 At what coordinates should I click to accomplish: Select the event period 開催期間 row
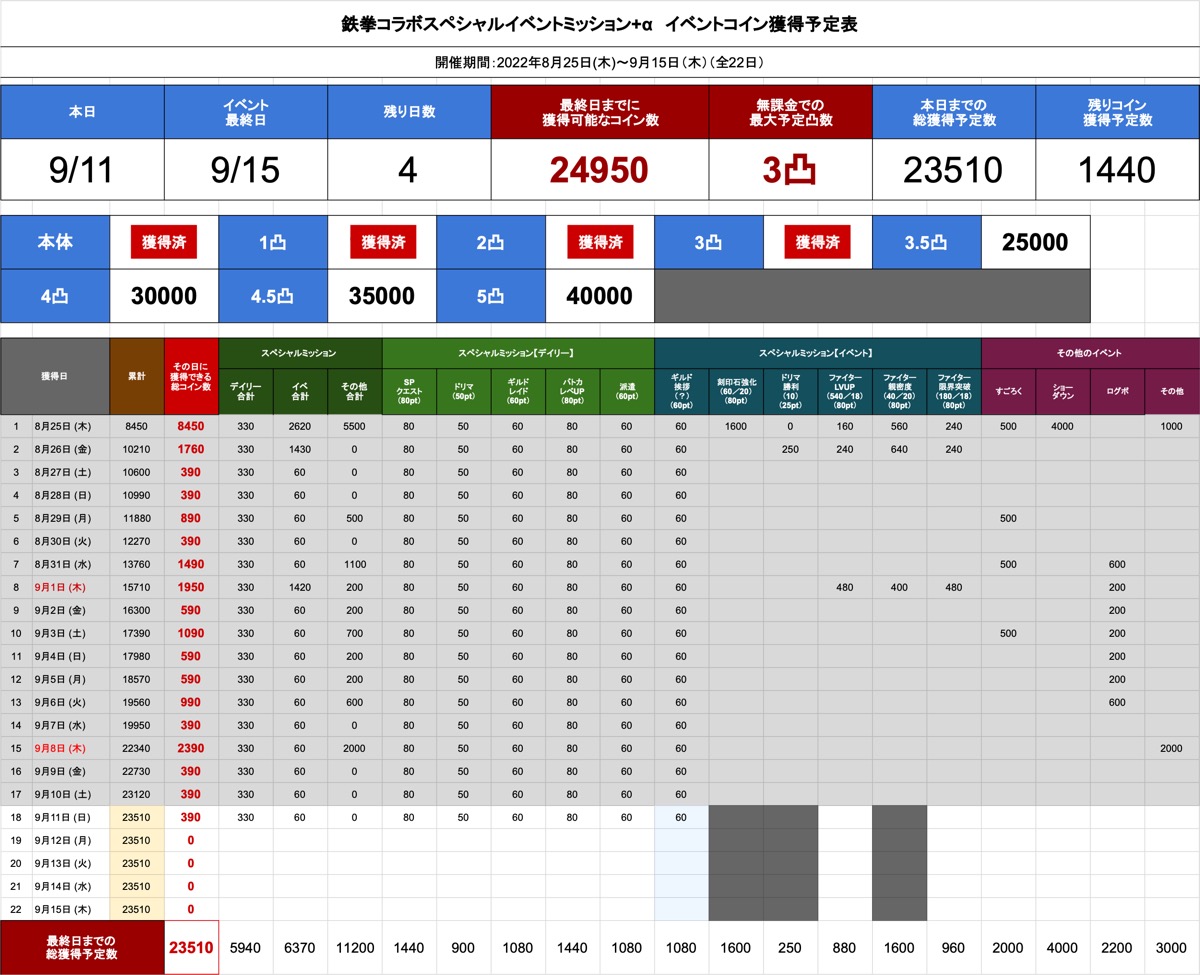point(600,62)
